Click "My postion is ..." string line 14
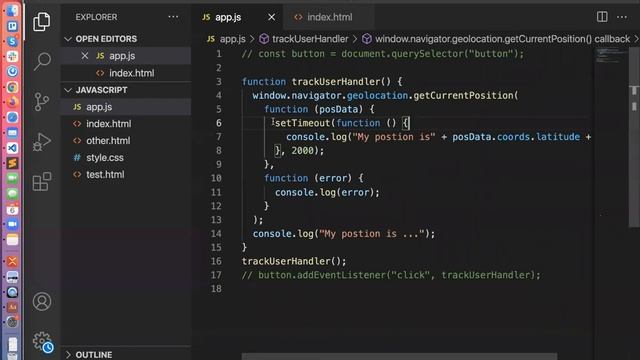Viewport: 640px width, 360px height. pos(372,234)
